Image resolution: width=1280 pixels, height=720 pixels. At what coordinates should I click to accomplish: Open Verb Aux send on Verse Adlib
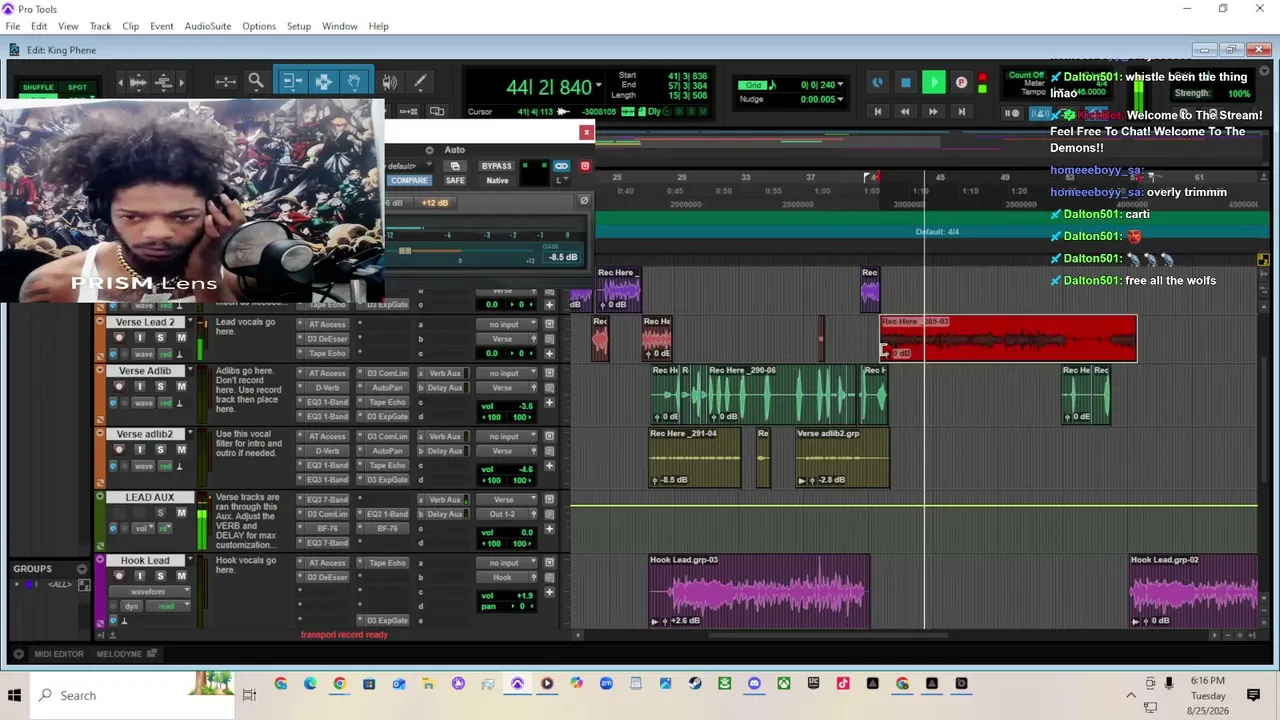tap(445, 373)
